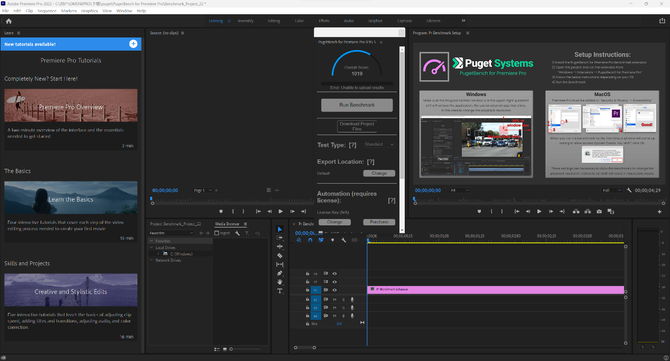Select the Hand tool
Screen dimensions: 670x361
(x=280, y=282)
